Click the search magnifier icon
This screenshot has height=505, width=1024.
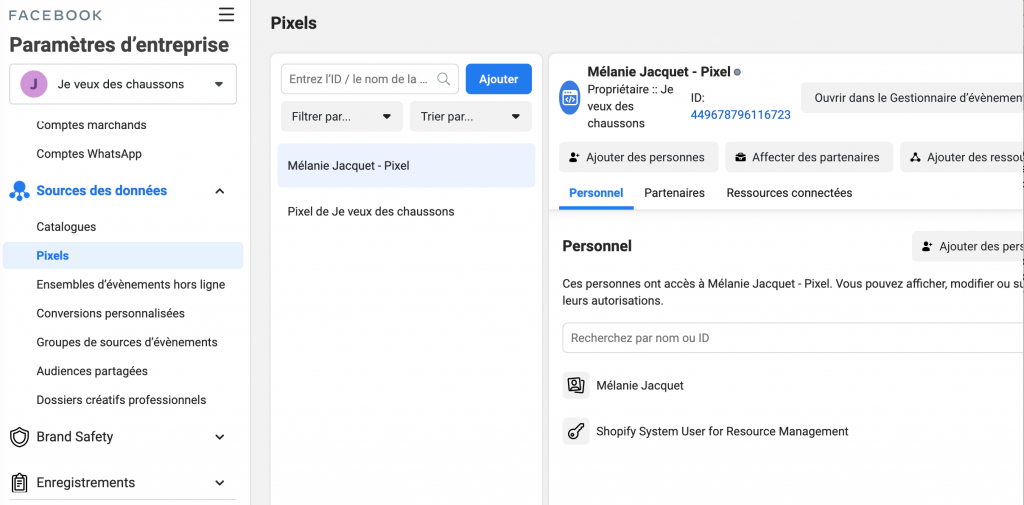click(443, 79)
